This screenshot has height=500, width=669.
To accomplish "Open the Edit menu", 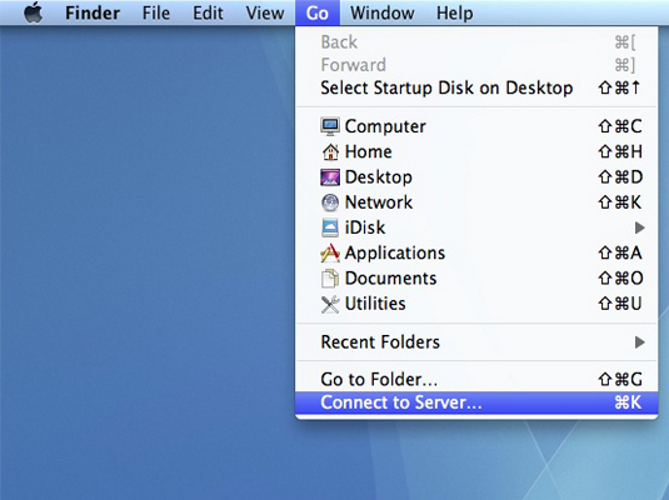I will [208, 13].
